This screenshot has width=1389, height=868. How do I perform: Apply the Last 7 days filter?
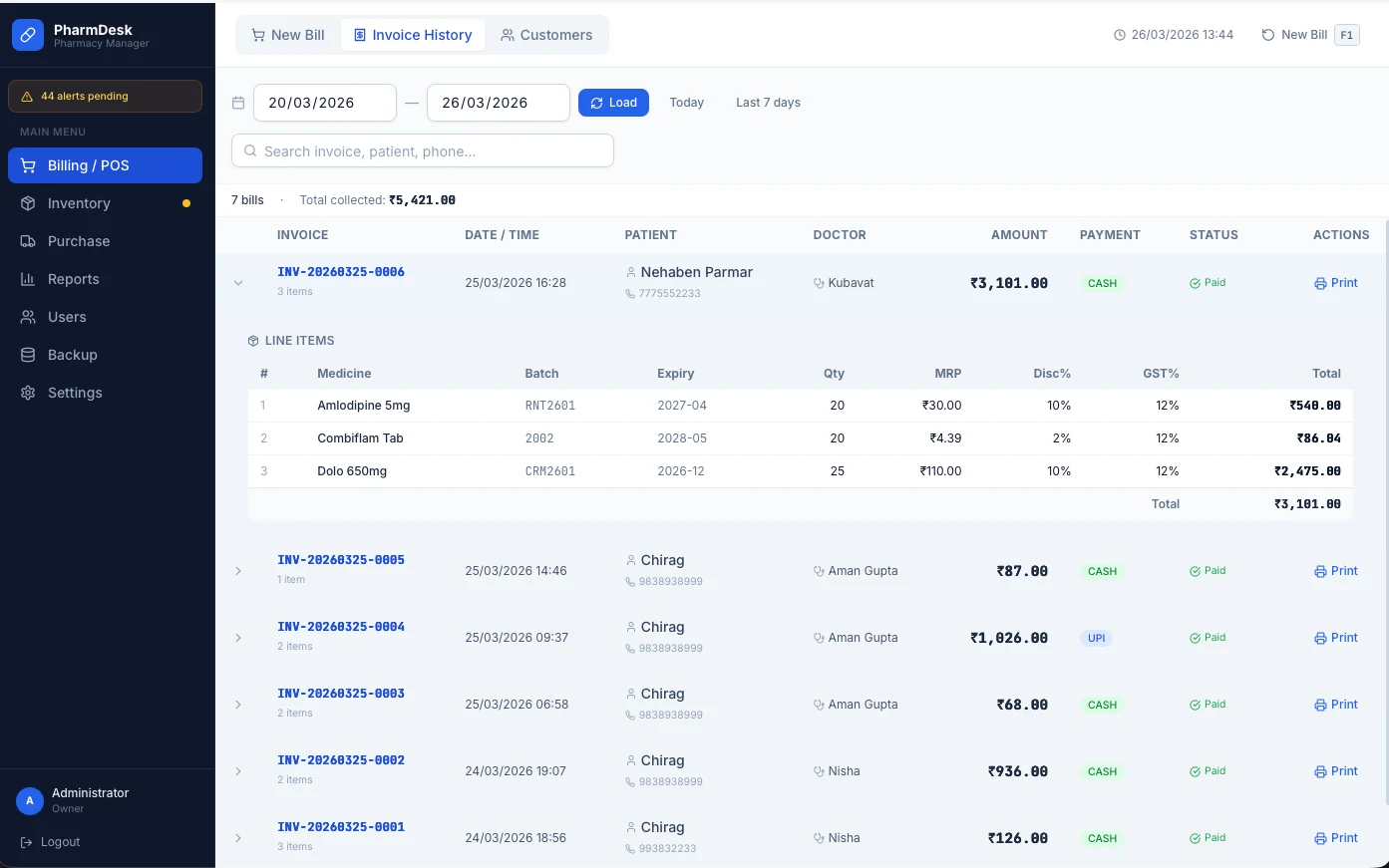[768, 103]
